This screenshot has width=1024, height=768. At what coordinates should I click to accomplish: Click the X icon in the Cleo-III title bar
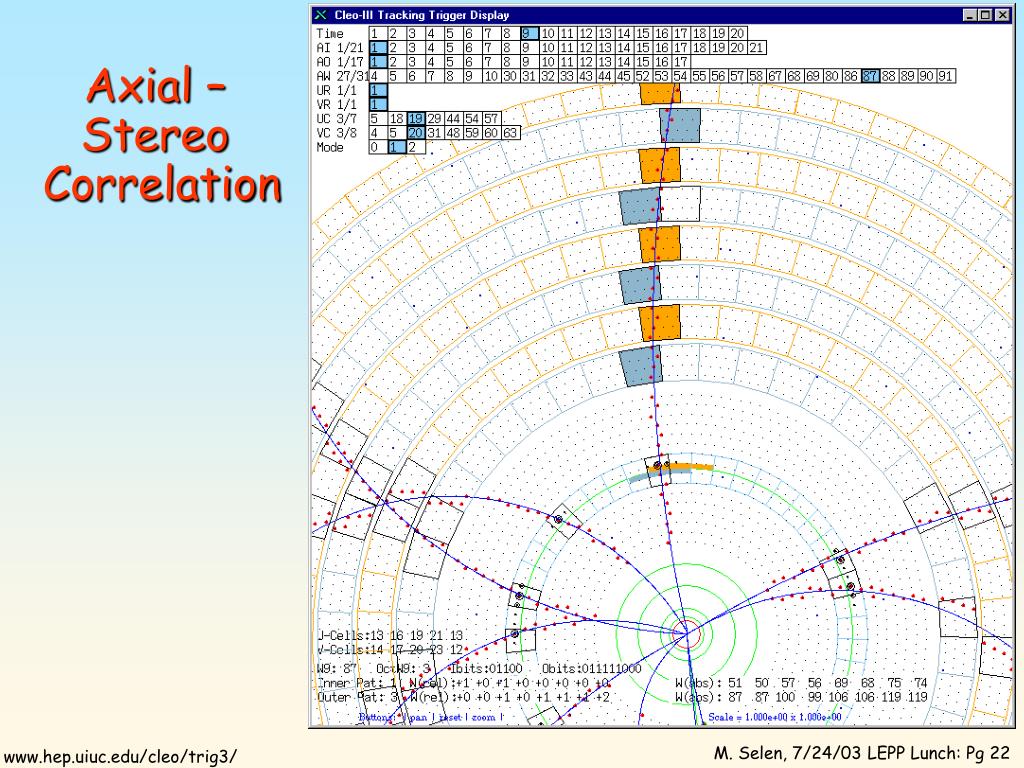[x=320, y=15]
